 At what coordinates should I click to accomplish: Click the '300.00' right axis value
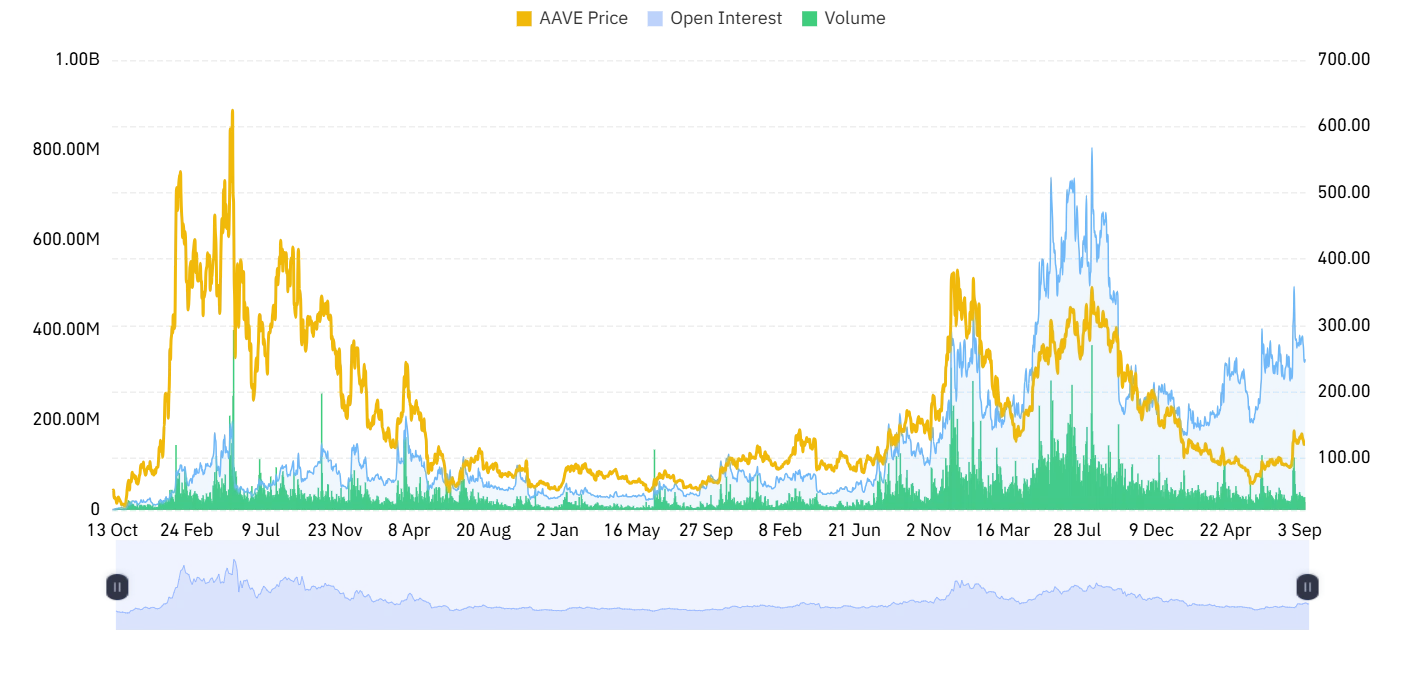click(x=1344, y=325)
